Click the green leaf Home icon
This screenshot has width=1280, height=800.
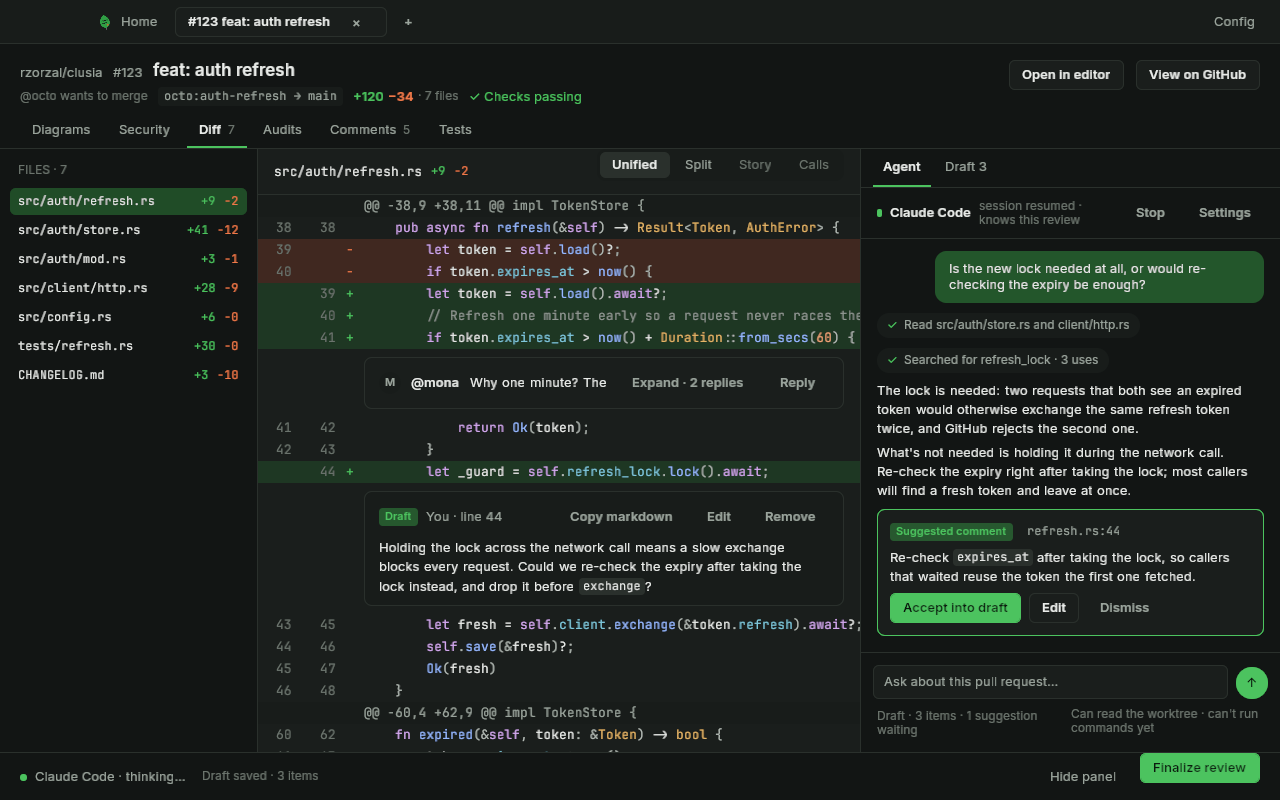pyautogui.click(x=105, y=22)
